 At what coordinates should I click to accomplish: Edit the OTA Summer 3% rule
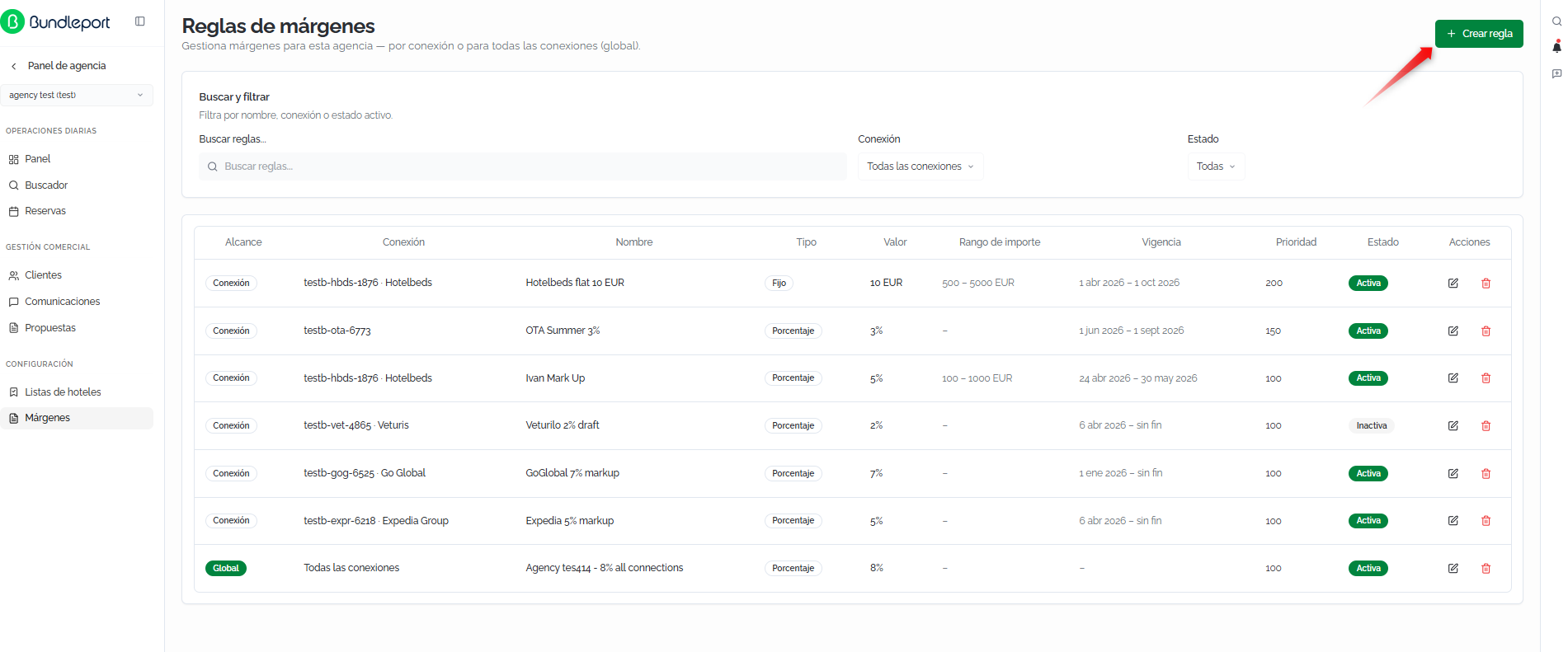[1453, 331]
